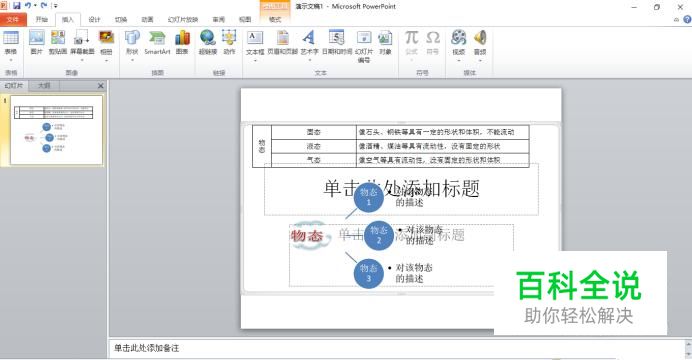Select slide 1 thumbnail in the panel
The width and height of the screenshot is (692, 360).
pyautogui.click(x=56, y=131)
